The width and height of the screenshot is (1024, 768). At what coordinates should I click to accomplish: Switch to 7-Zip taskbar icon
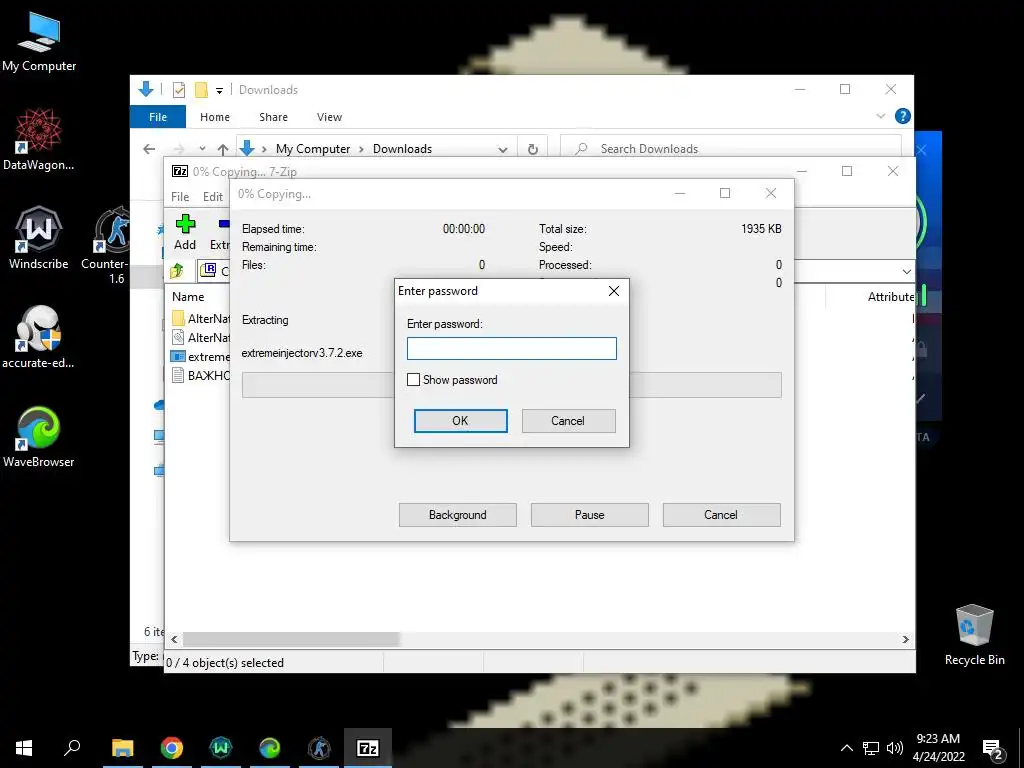point(368,748)
